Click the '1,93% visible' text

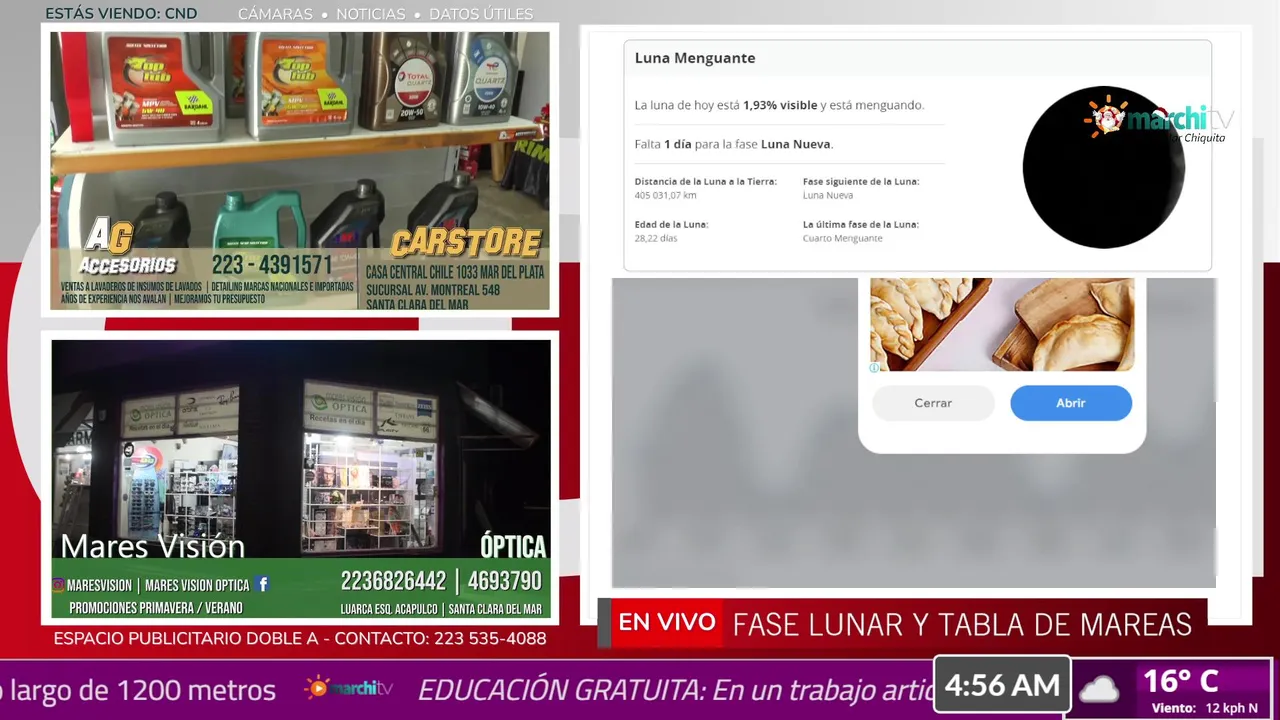click(x=780, y=105)
